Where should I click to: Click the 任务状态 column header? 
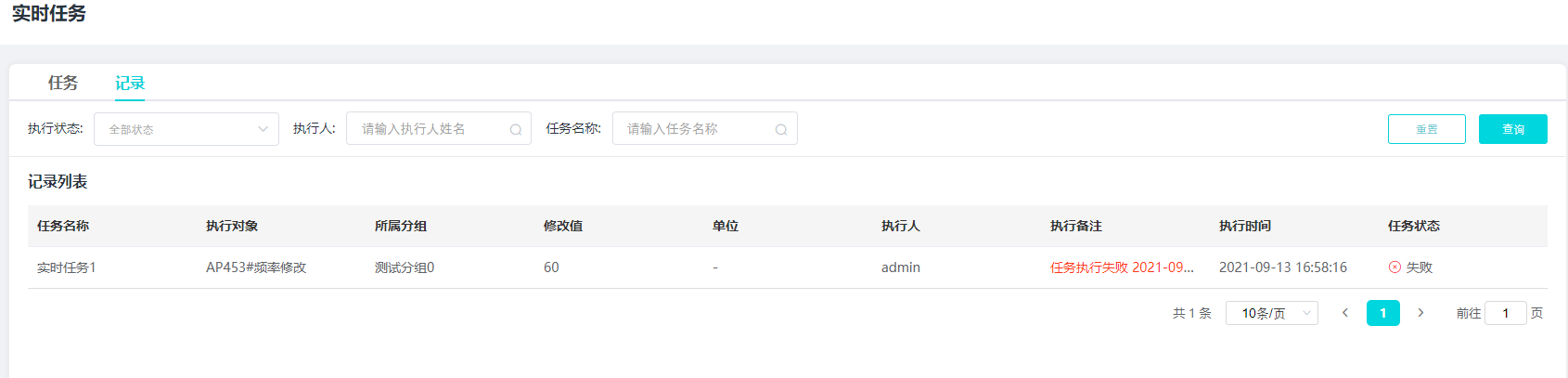(1414, 226)
